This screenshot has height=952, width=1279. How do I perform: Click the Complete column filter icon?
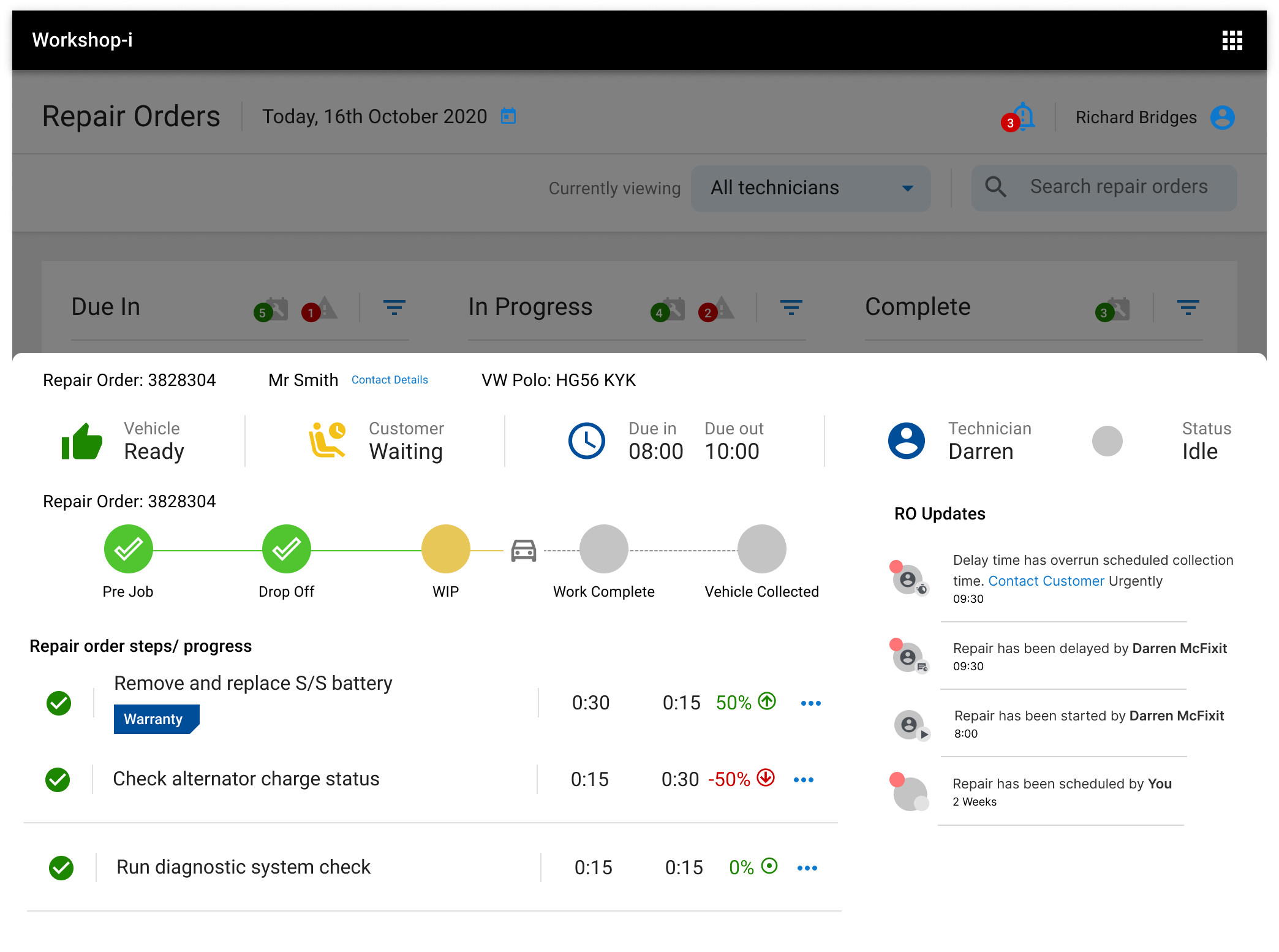[x=1188, y=307]
